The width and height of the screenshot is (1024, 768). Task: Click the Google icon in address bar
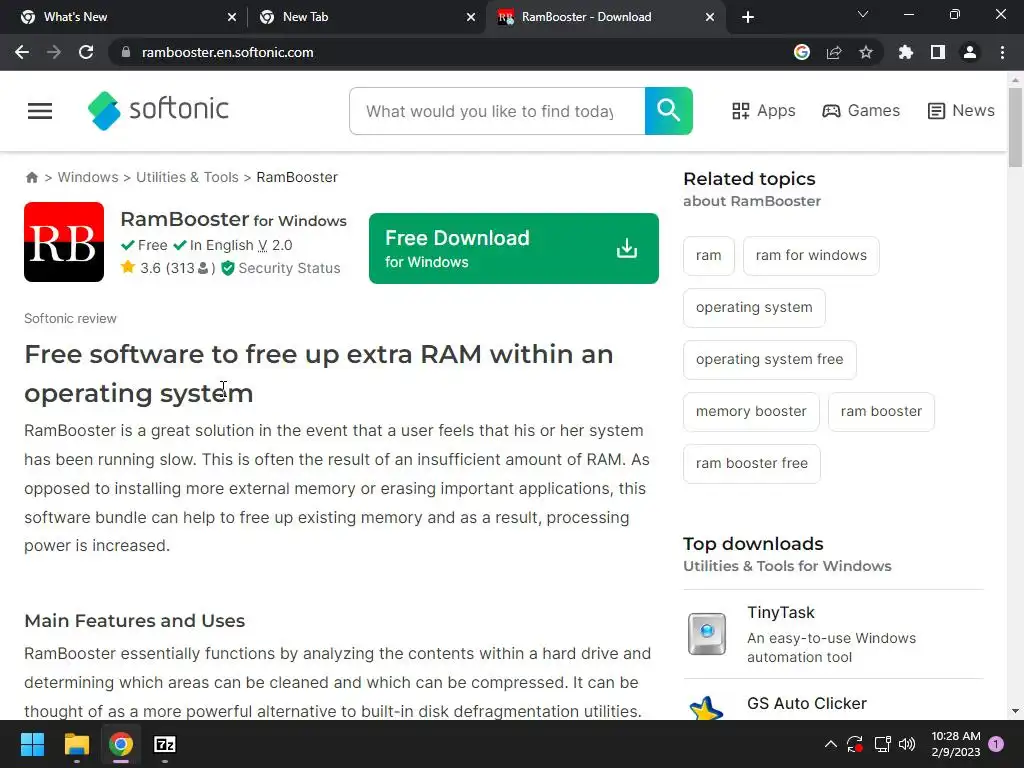[802, 52]
